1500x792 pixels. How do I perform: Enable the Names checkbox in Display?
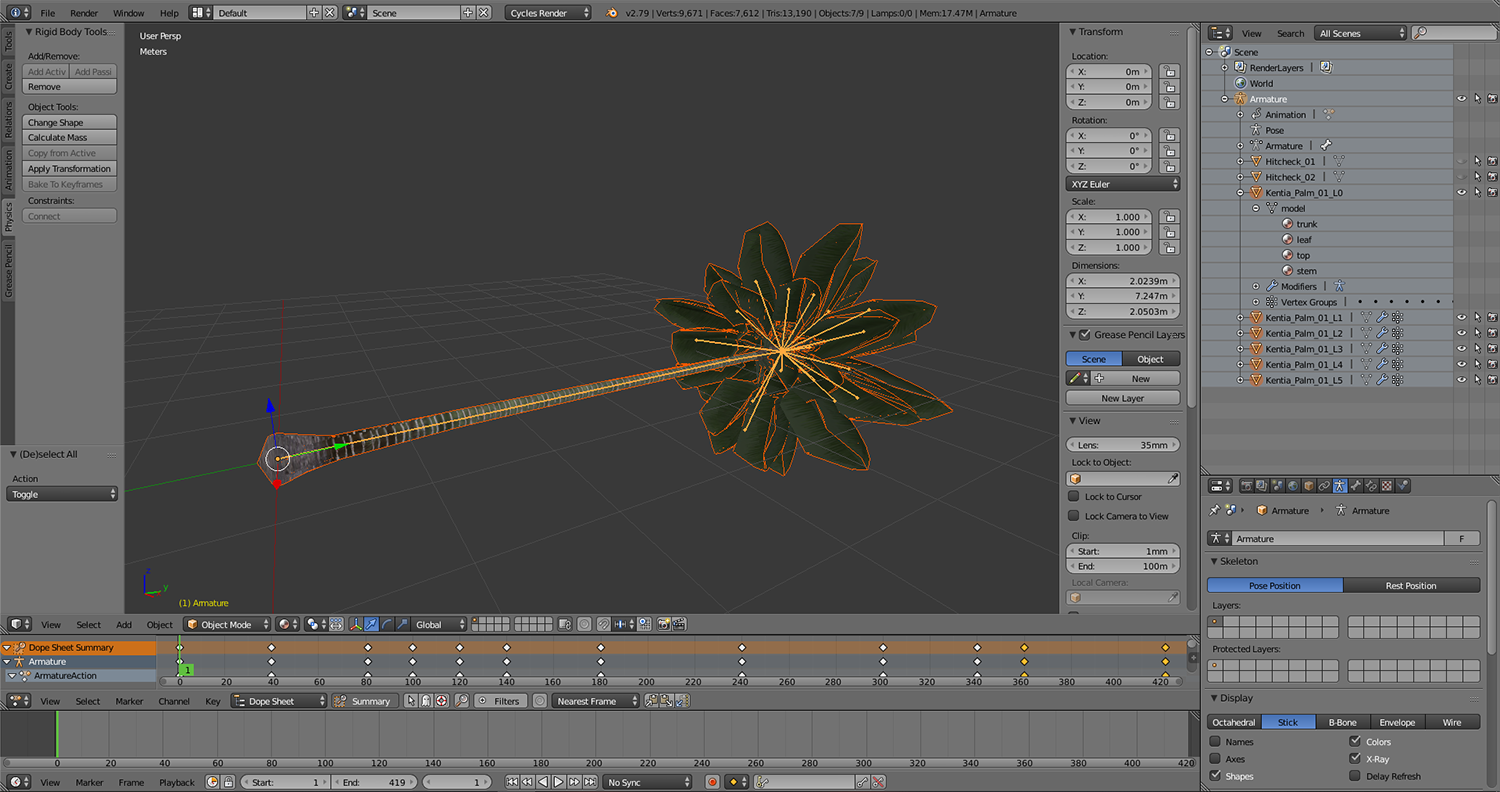pos(1215,742)
